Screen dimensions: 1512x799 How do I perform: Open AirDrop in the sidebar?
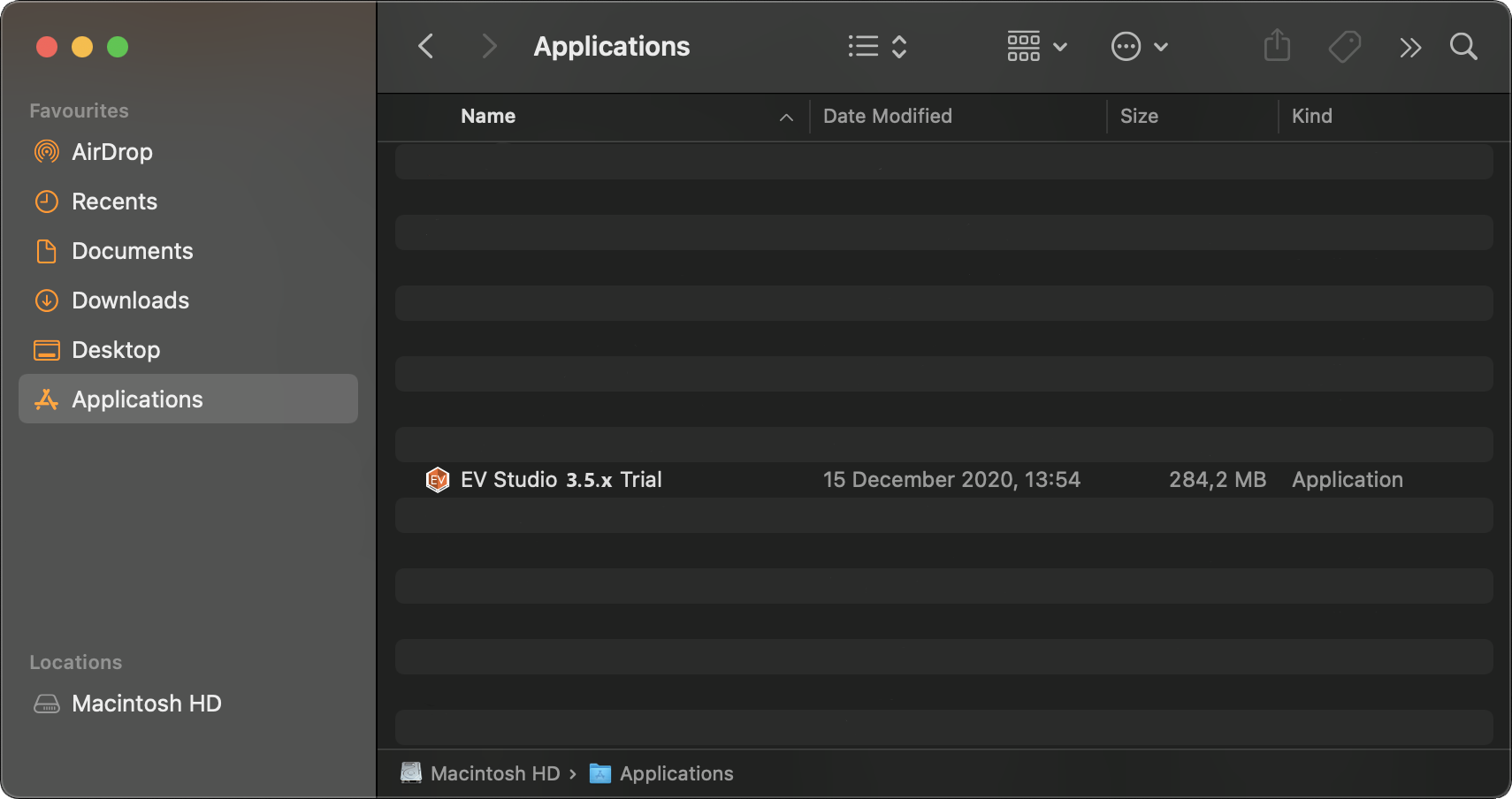pyautogui.click(x=111, y=152)
